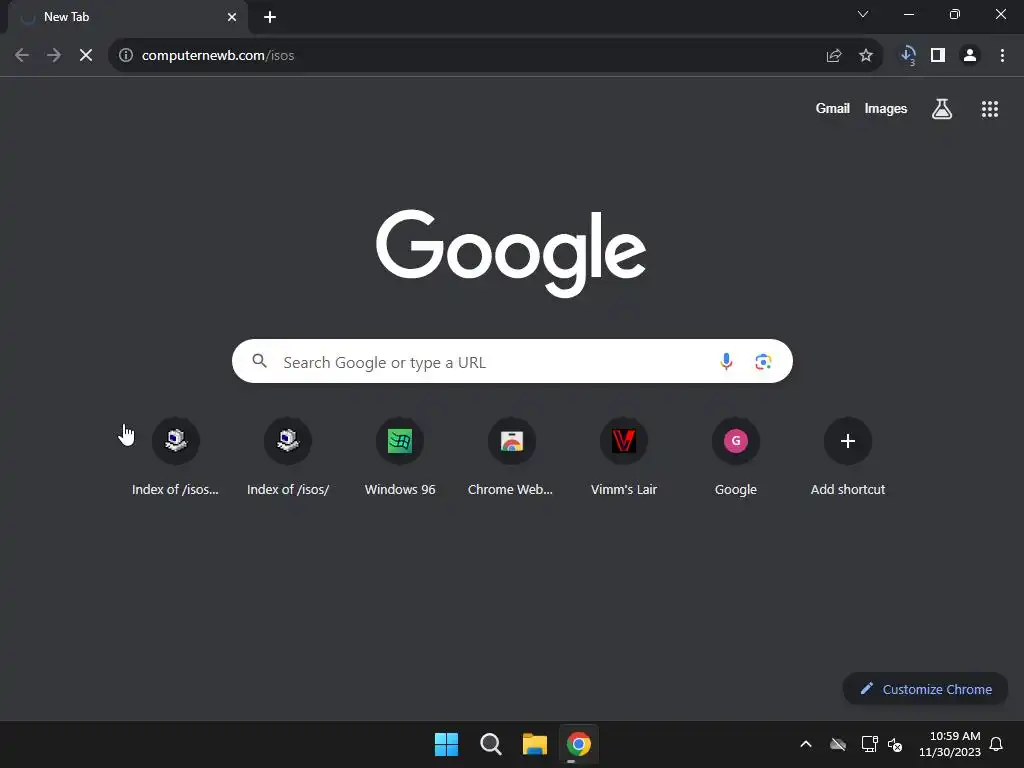Start voice search with microphone icon
This screenshot has width=1024, height=768.
click(726, 361)
